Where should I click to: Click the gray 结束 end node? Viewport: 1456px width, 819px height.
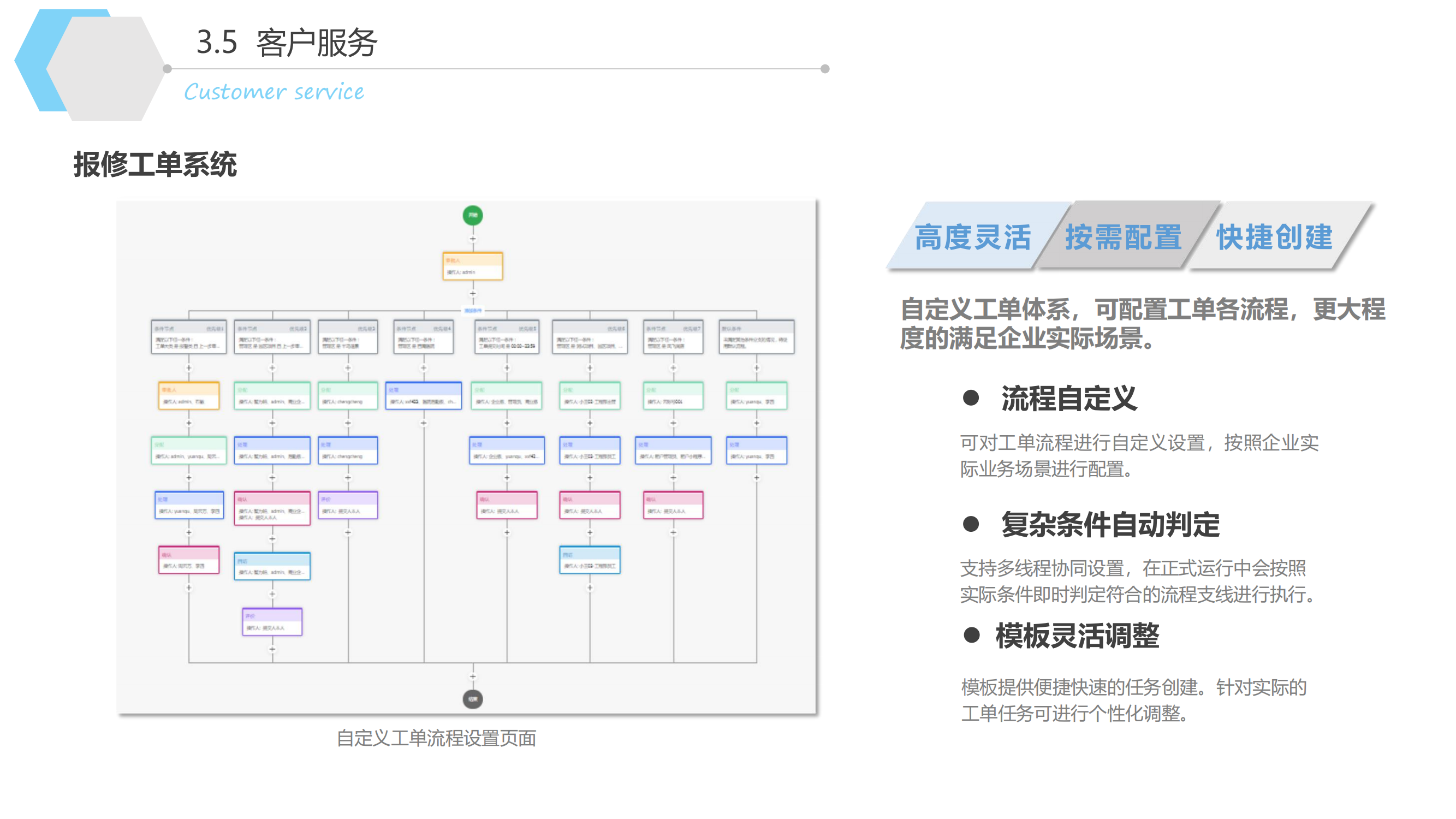pyautogui.click(x=473, y=699)
